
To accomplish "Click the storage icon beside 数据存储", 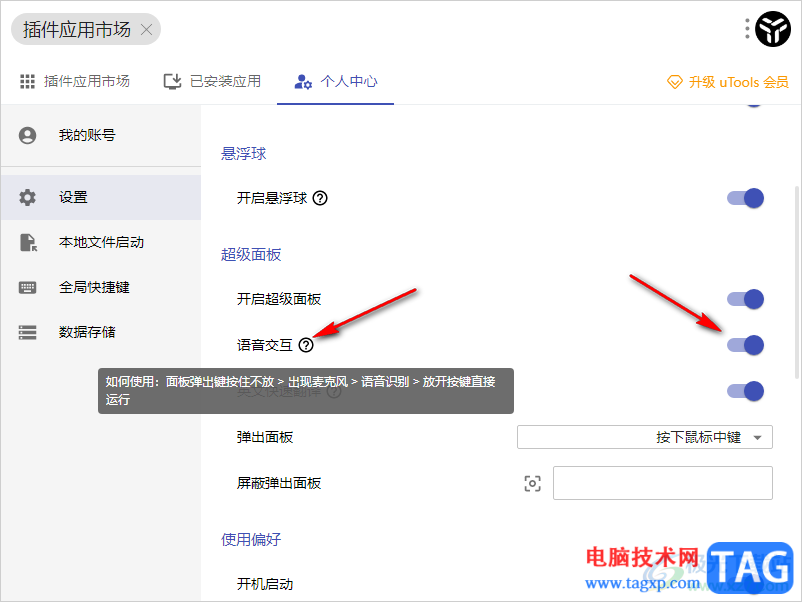I will (x=28, y=332).
